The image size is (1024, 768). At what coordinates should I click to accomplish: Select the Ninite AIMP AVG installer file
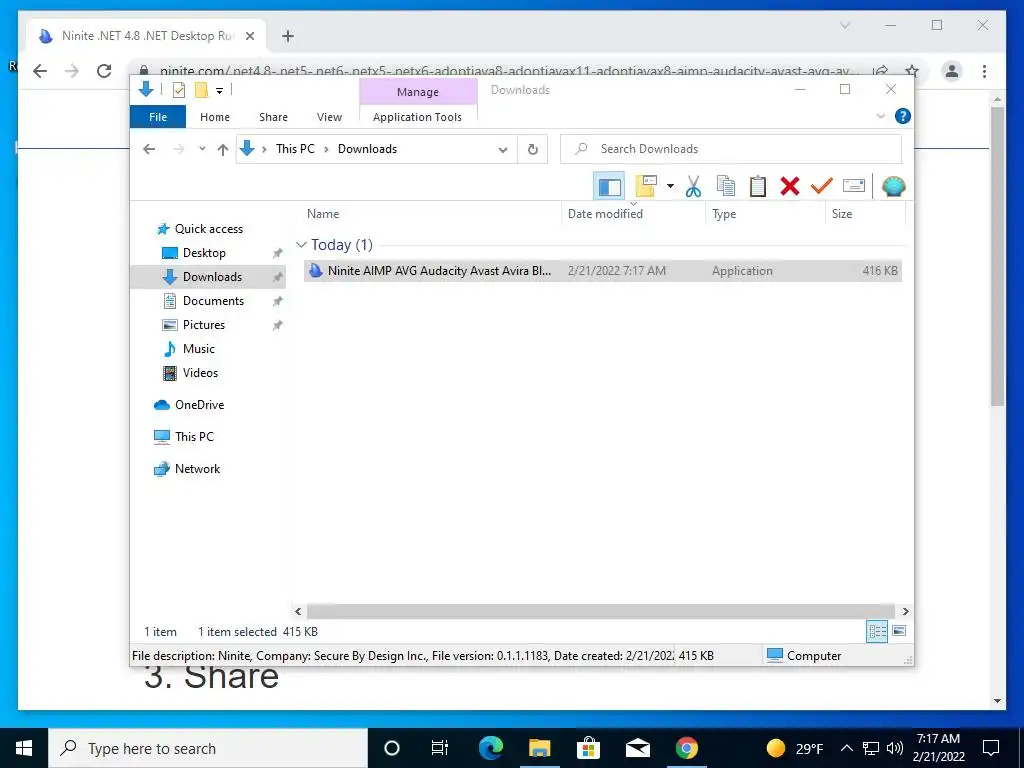click(x=603, y=270)
